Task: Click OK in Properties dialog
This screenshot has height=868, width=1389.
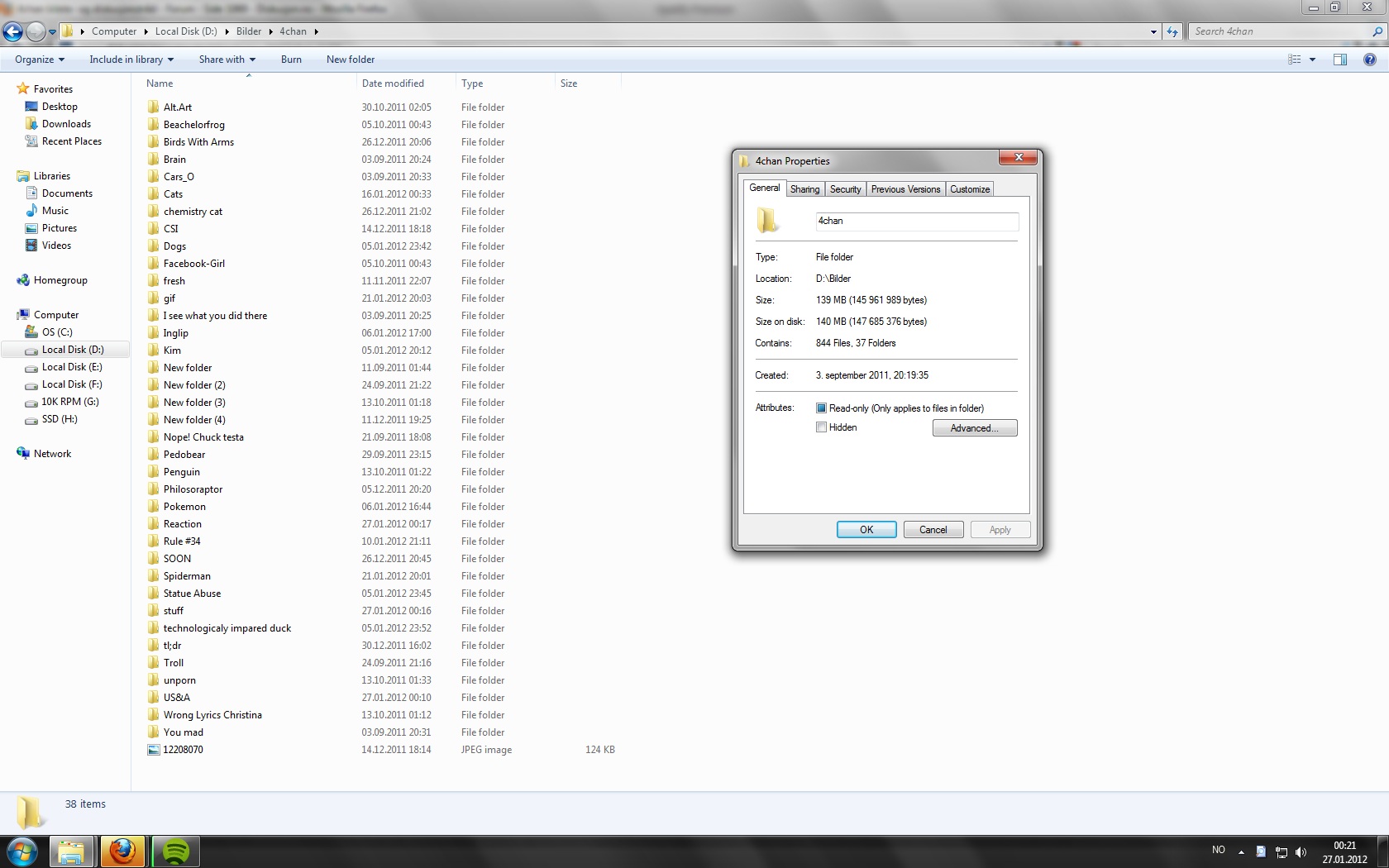Action: point(866,530)
